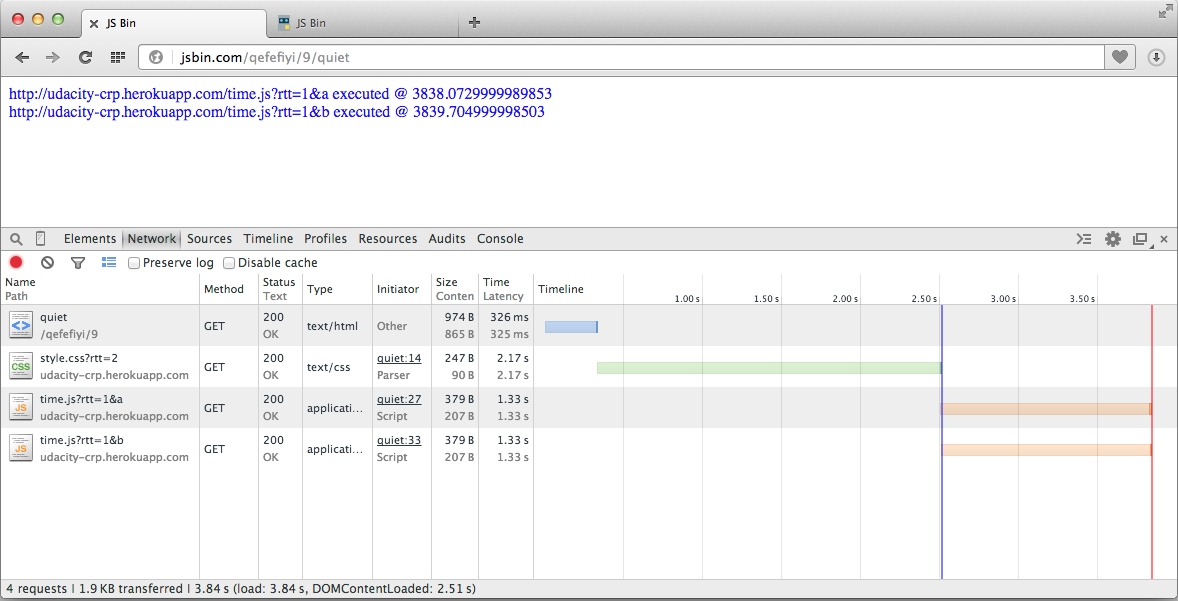Screen dimensions: 1178x601
Task: Sort by the Status column header
Action: coord(280,289)
